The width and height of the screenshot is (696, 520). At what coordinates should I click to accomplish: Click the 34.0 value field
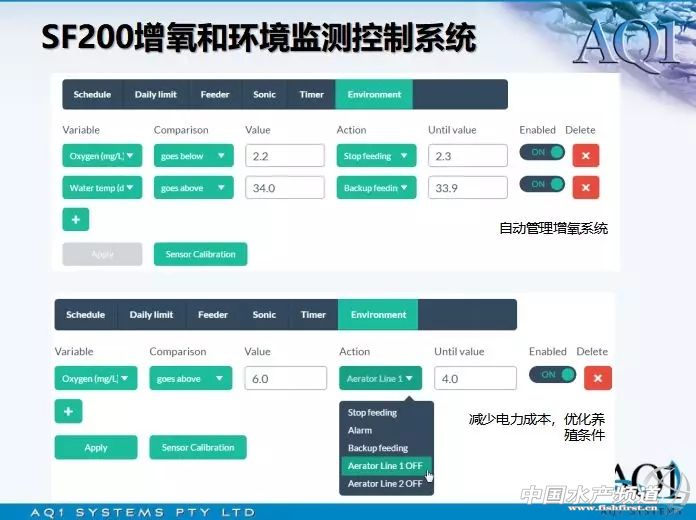pyautogui.click(x=284, y=187)
